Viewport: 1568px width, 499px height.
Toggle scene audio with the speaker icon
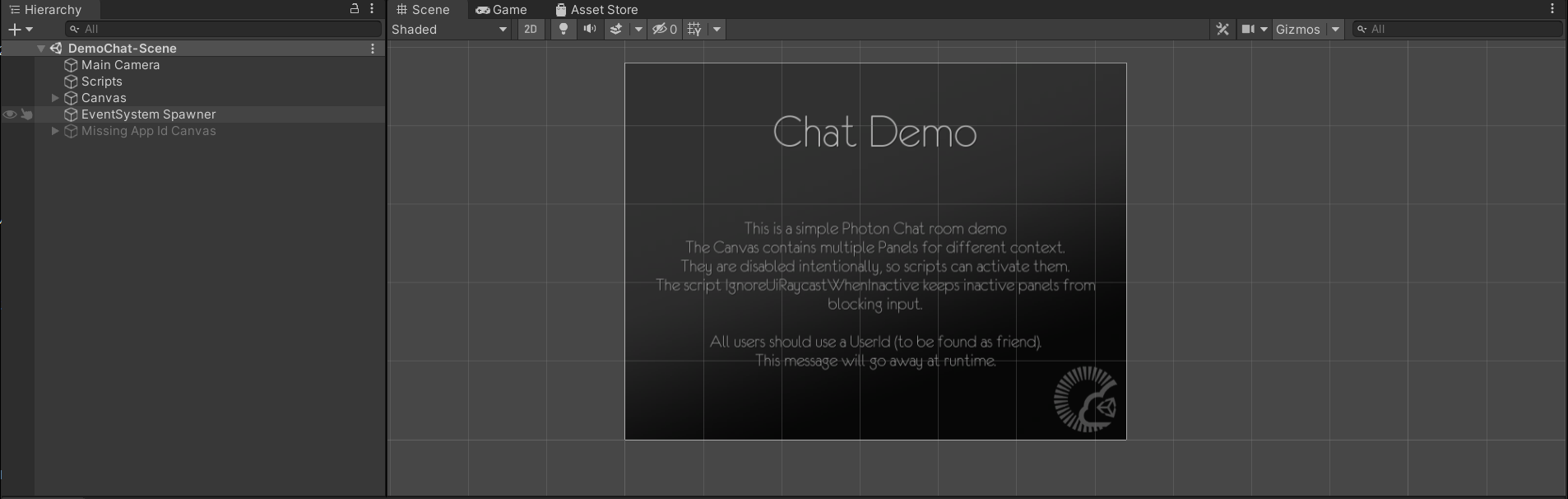(590, 29)
